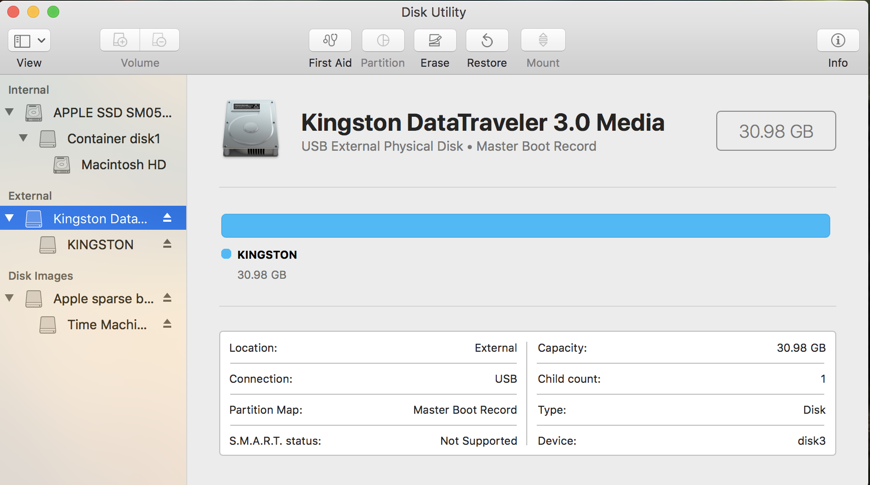The height and width of the screenshot is (485, 870).
Task: Collapse the Container disk1 disclosure triangle
Action: point(23,138)
